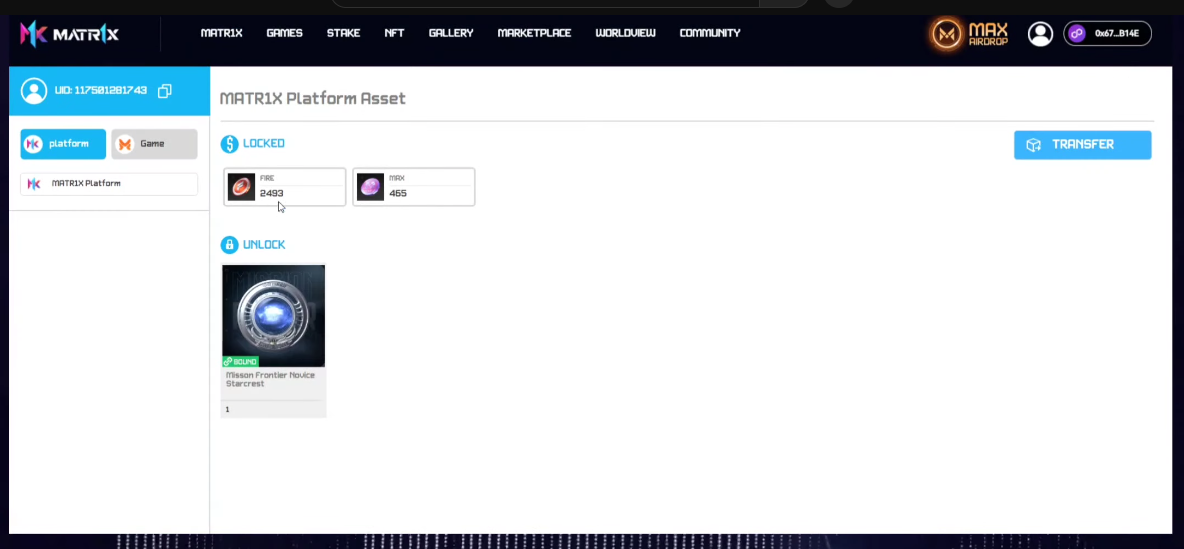The height and width of the screenshot is (549, 1184).
Task: Open the MATR1X menu item
Action: tap(221, 33)
